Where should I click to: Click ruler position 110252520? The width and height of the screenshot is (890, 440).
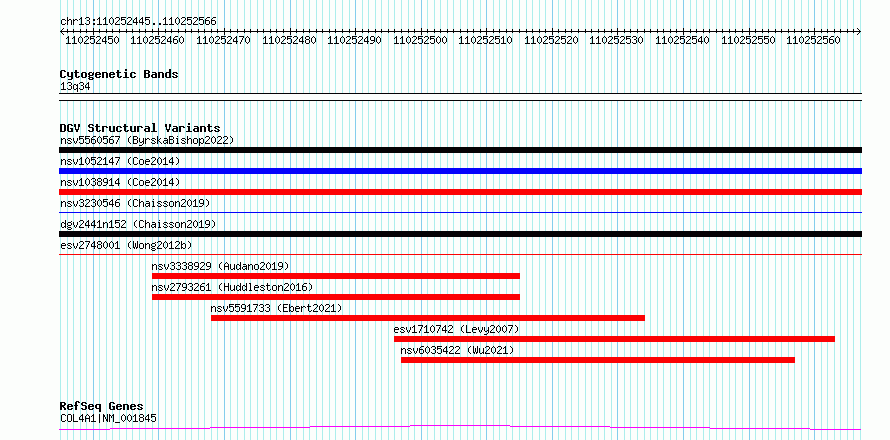(551, 40)
